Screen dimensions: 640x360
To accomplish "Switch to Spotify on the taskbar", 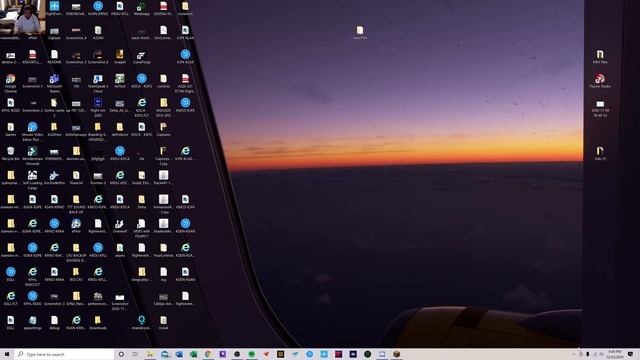I will 251,354.
